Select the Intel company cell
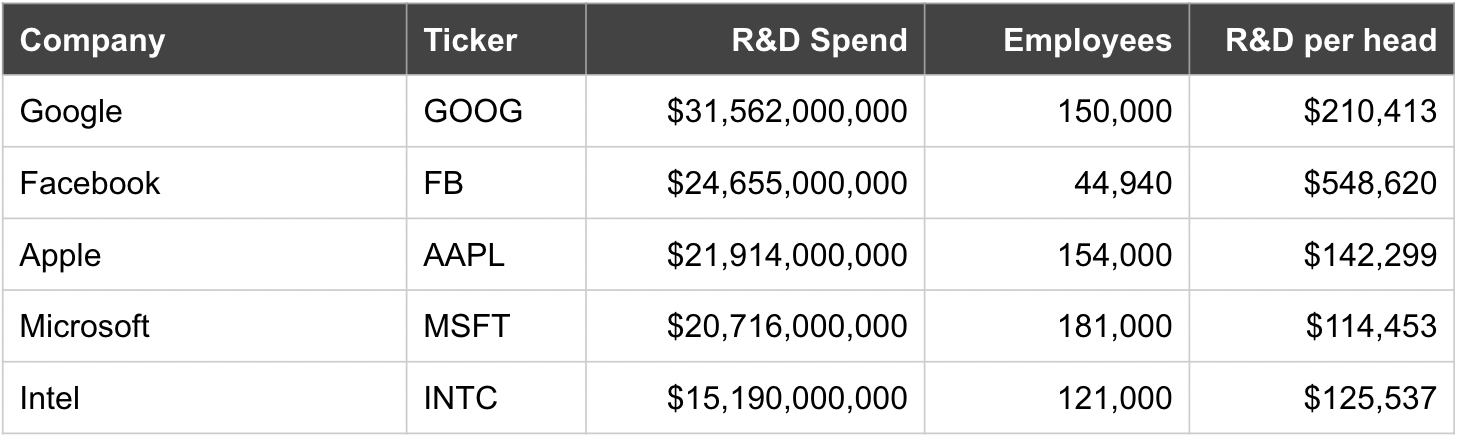The width and height of the screenshot is (1463, 439). (x=49, y=398)
